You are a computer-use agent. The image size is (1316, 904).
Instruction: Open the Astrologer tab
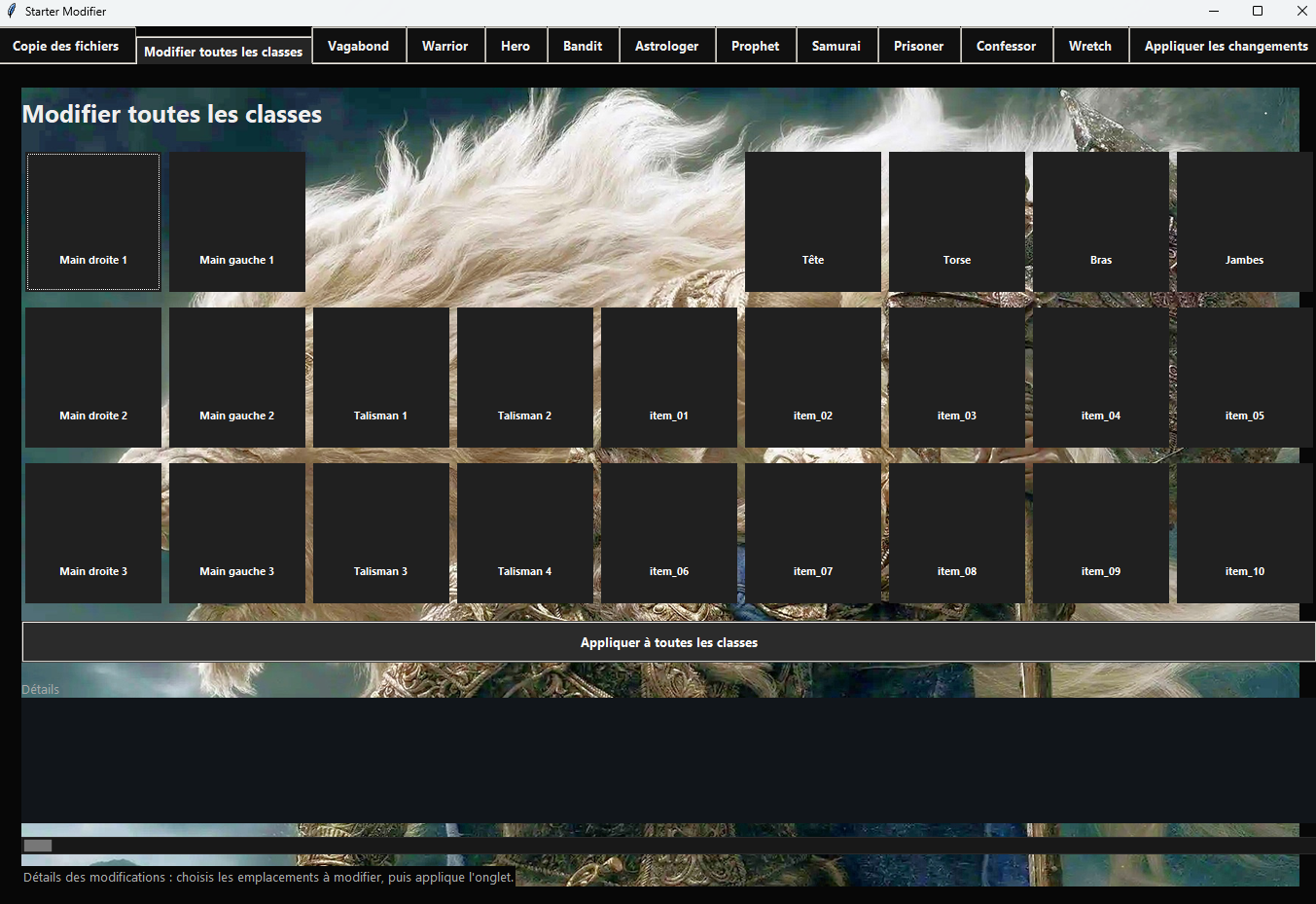point(666,46)
